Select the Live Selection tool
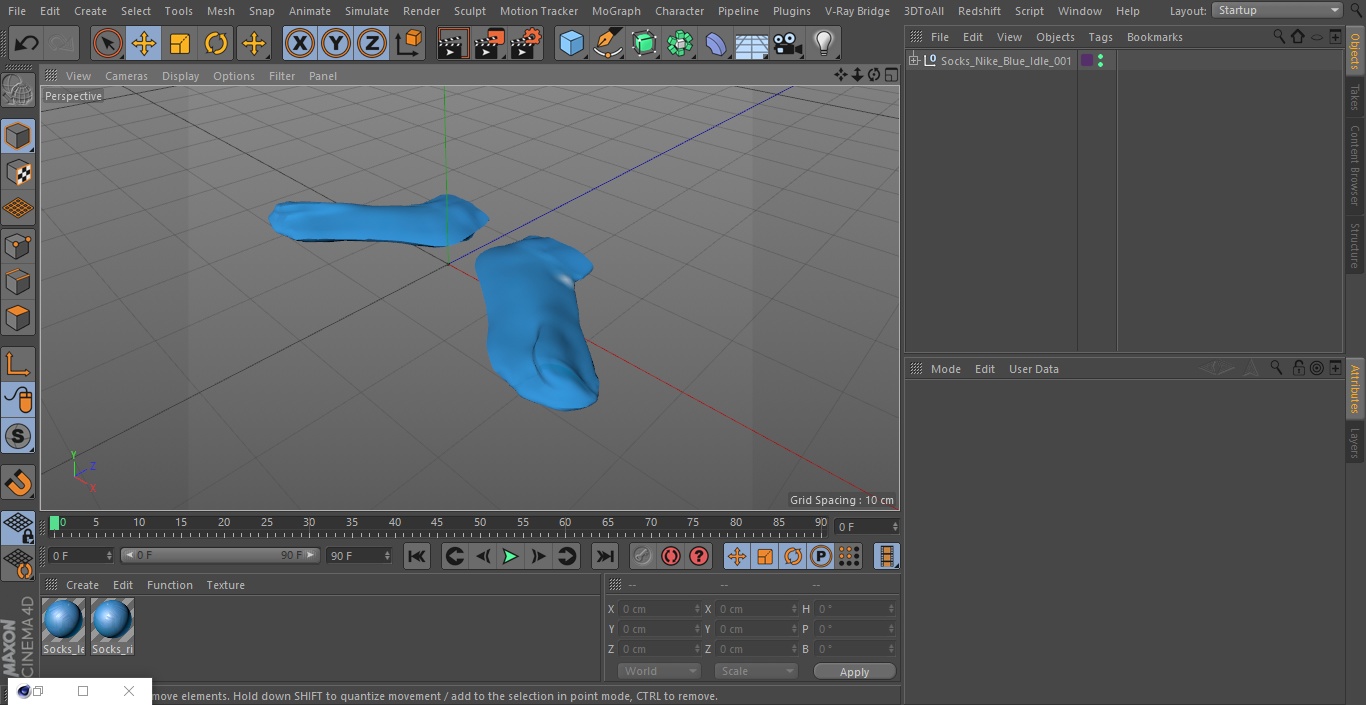Screen dimensions: 1366x705 (x=108, y=43)
